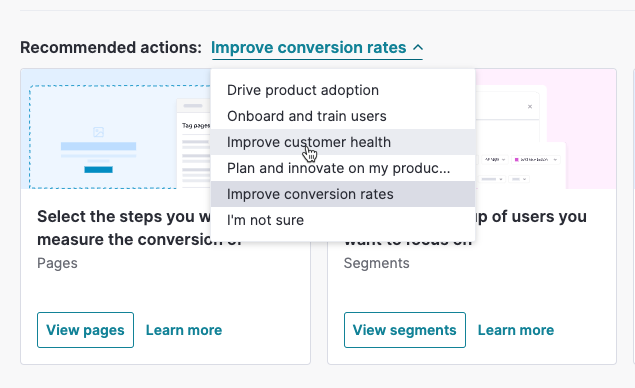635x388 pixels.
Task: Collapse the recommended actions chevron arrow
Action: point(418,48)
